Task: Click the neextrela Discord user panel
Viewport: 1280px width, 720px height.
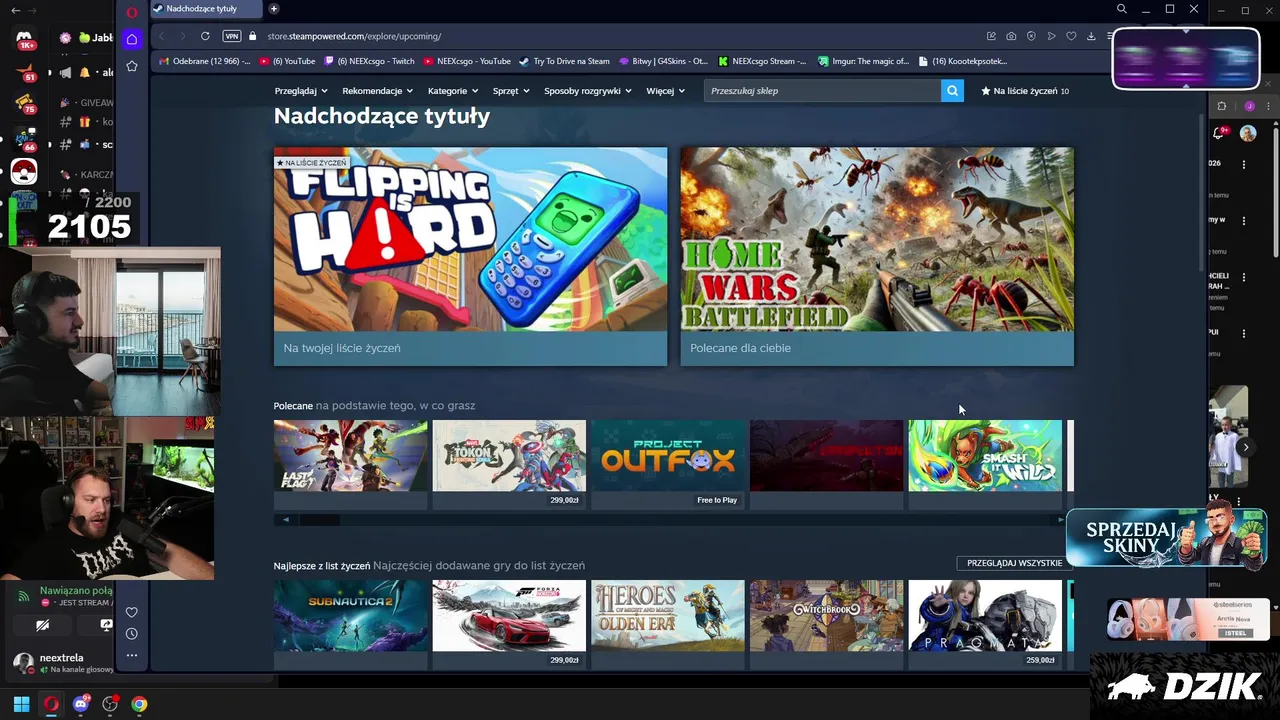Action: [x=62, y=663]
